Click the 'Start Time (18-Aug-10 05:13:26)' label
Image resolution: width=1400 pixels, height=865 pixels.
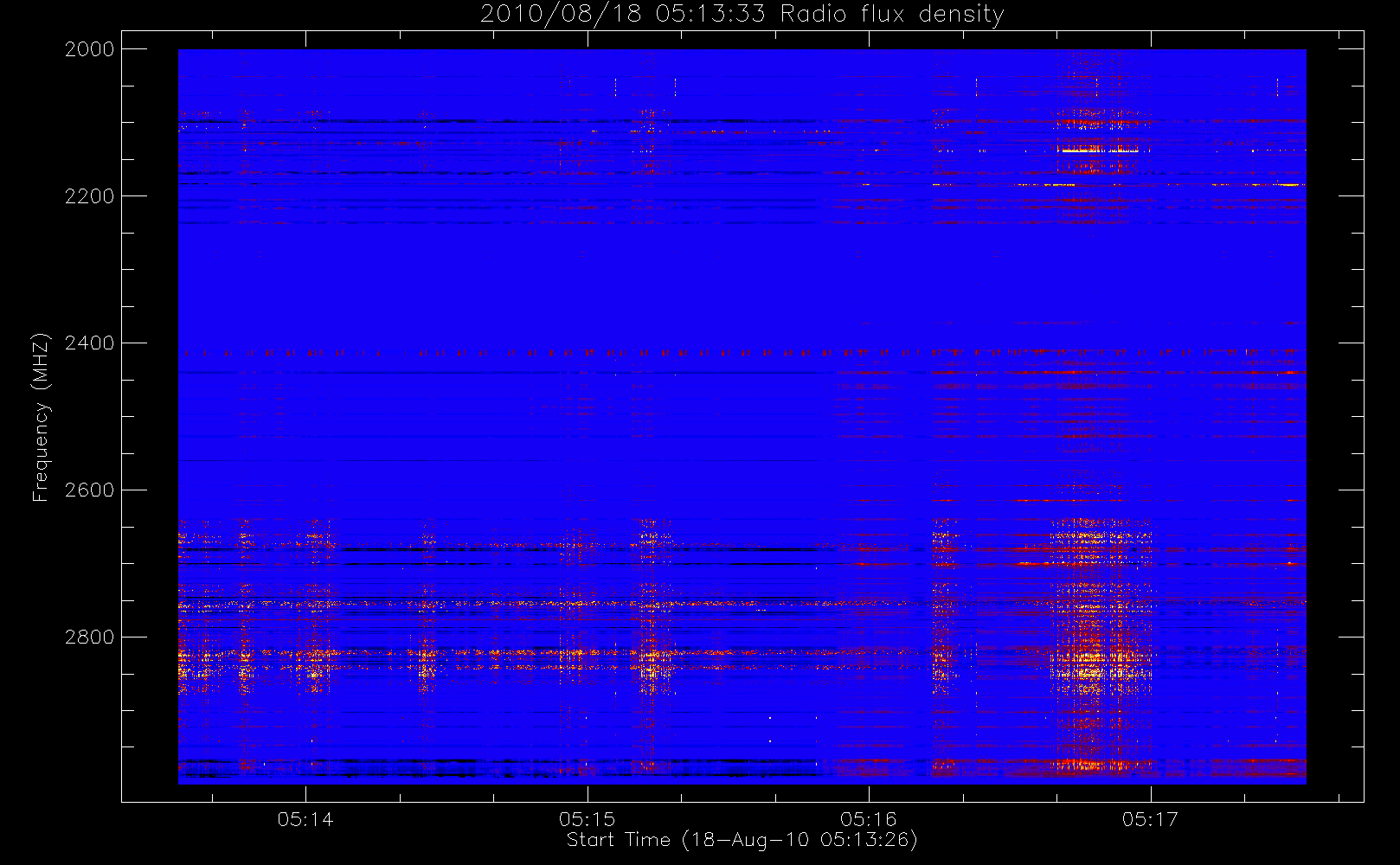742,840
